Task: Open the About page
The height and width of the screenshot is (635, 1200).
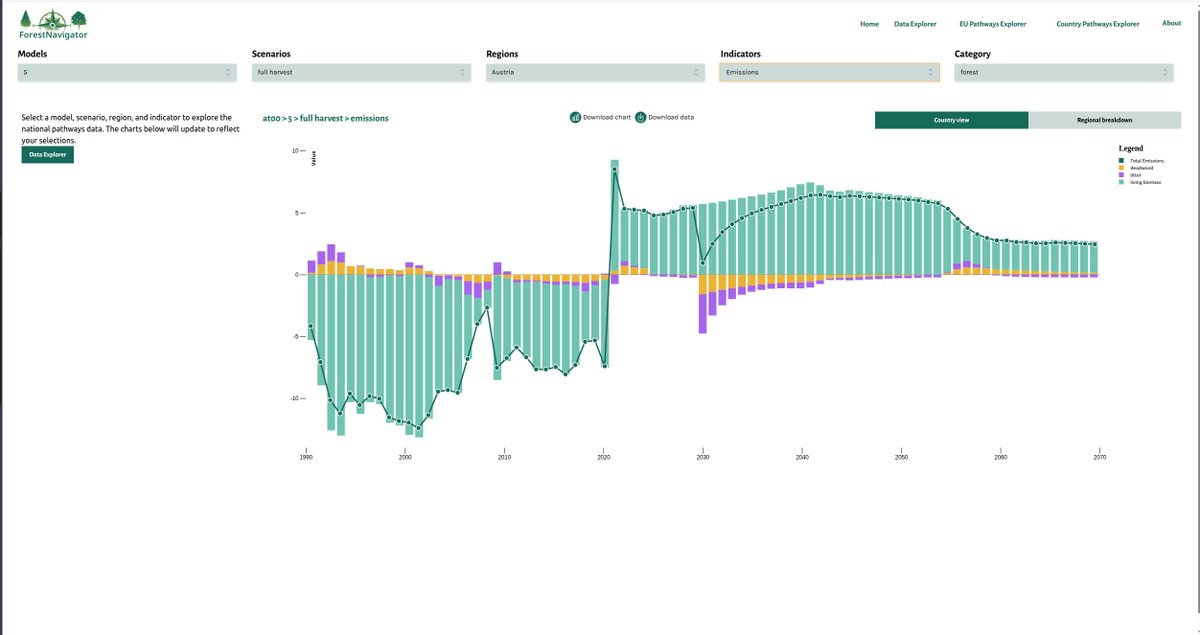Action: [x=1171, y=23]
